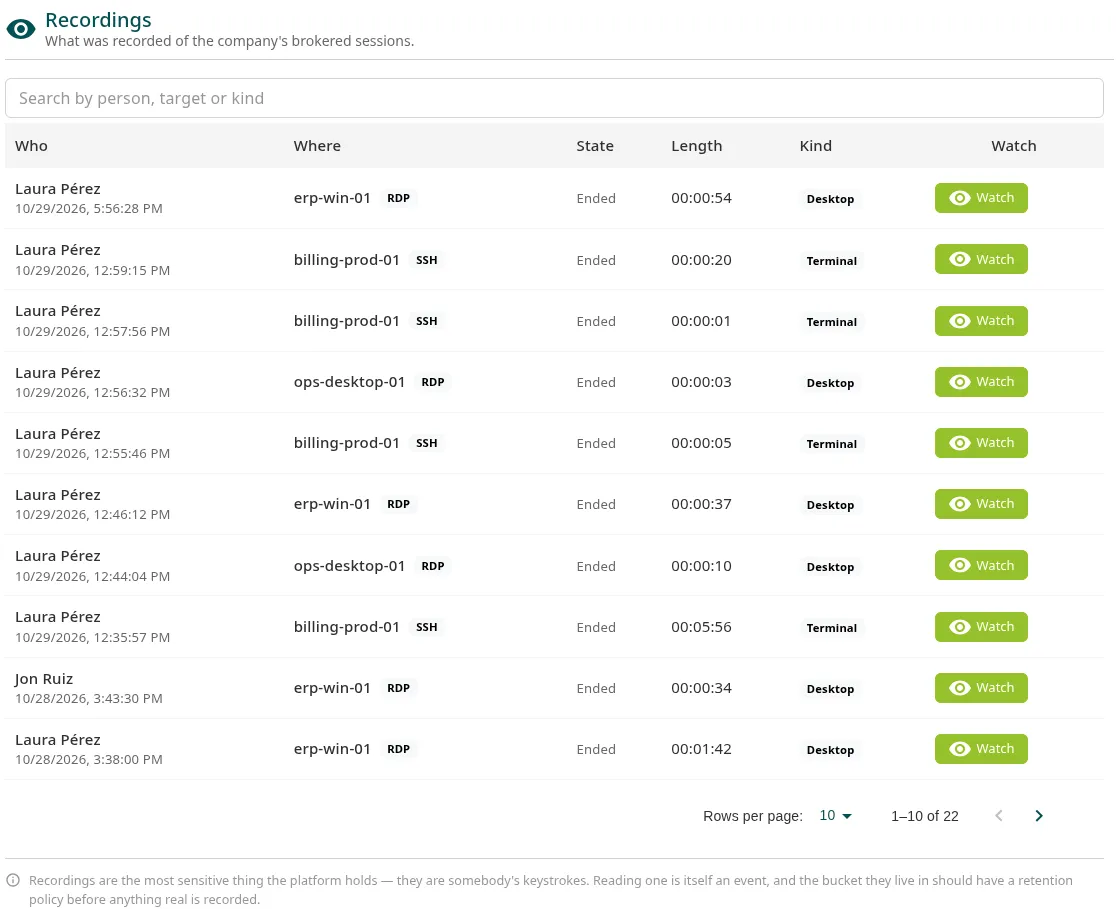
Task: Focus the search by person, target or kind field
Action: coord(554,98)
